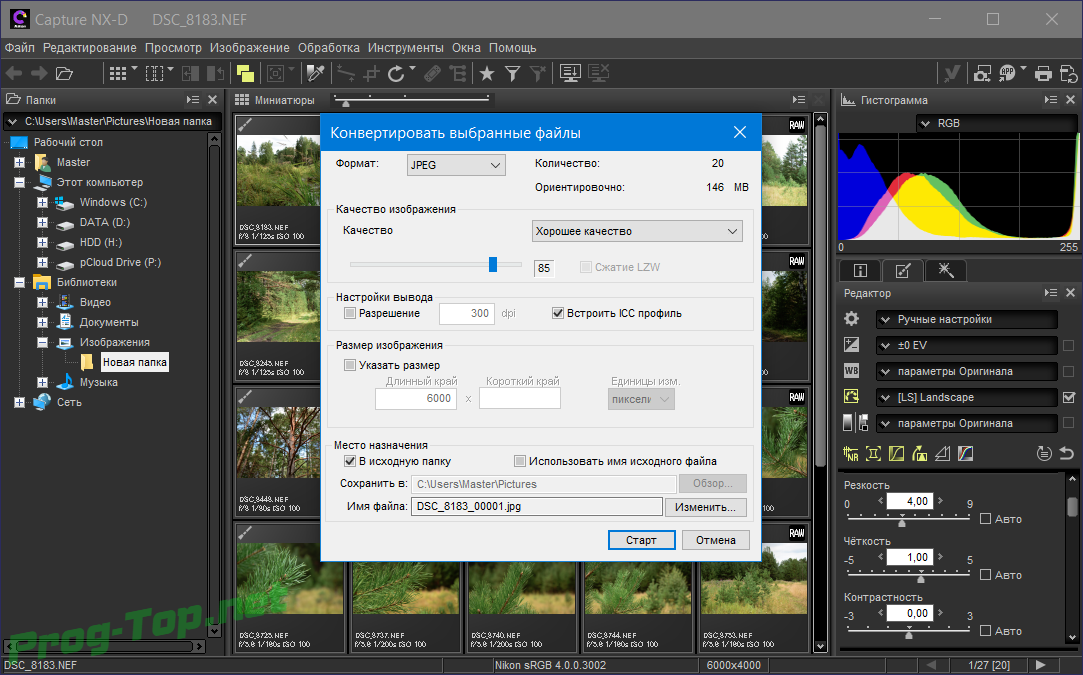
Task: Click the white balance WB icon
Action: (852, 371)
